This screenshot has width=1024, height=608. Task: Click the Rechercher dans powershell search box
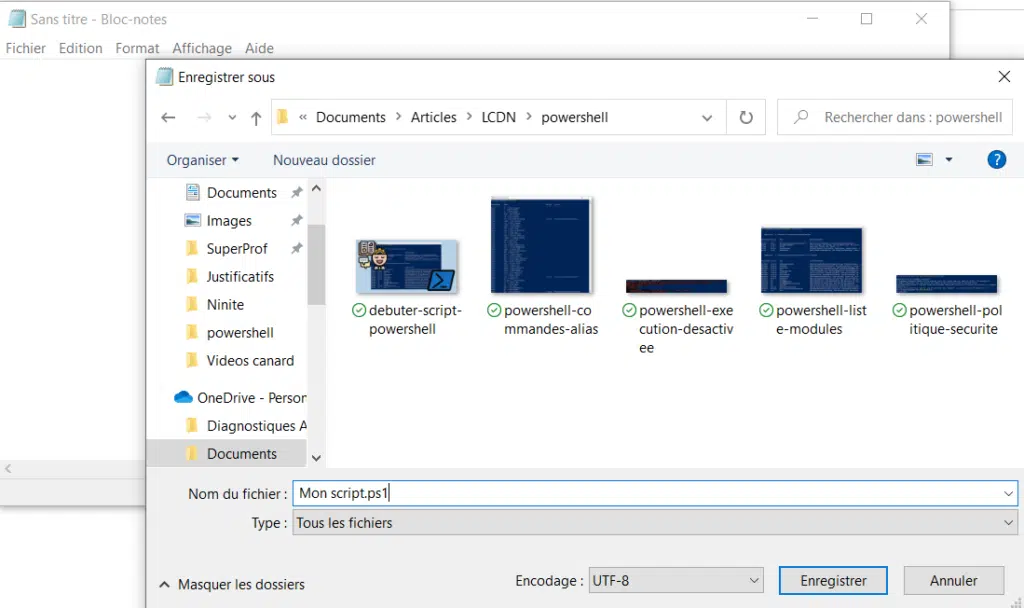(x=895, y=117)
